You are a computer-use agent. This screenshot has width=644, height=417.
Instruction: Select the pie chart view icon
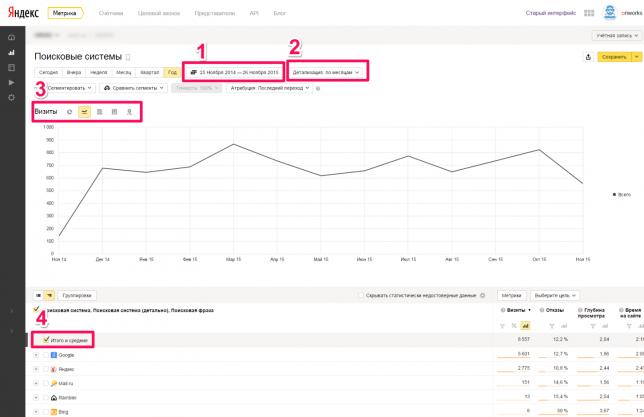coord(69,112)
